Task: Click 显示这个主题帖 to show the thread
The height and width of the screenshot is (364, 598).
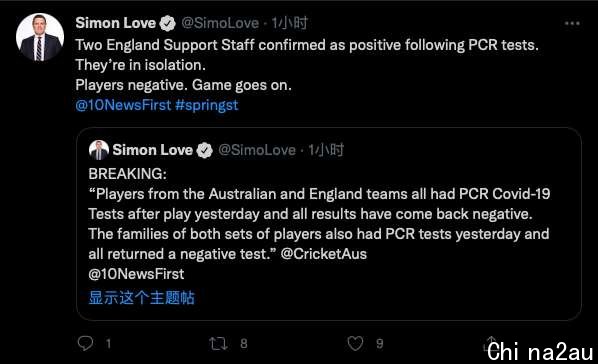Action: [141, 298]
